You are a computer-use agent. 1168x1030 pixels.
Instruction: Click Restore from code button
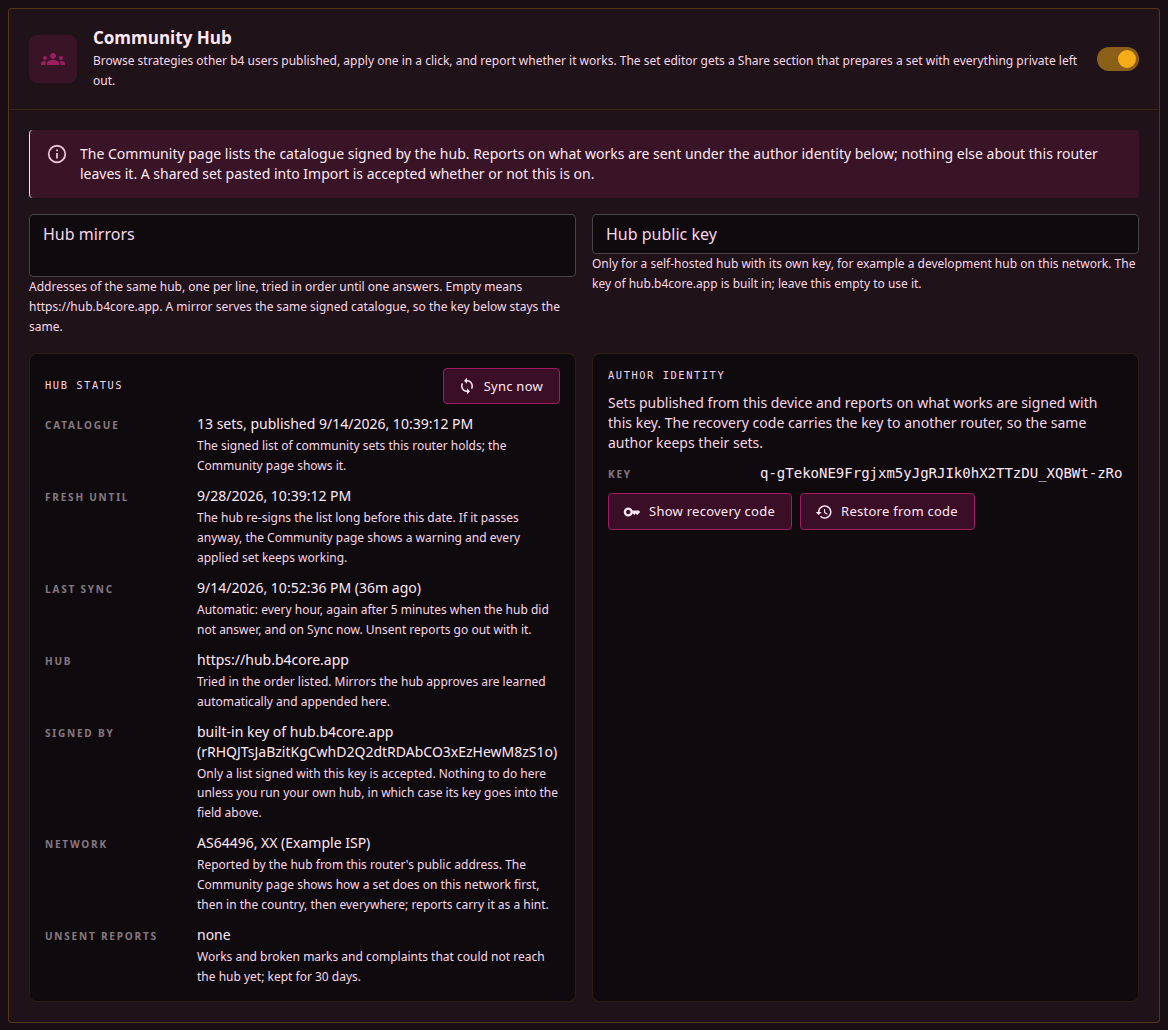pyautogui.click(x=887, y=512)
